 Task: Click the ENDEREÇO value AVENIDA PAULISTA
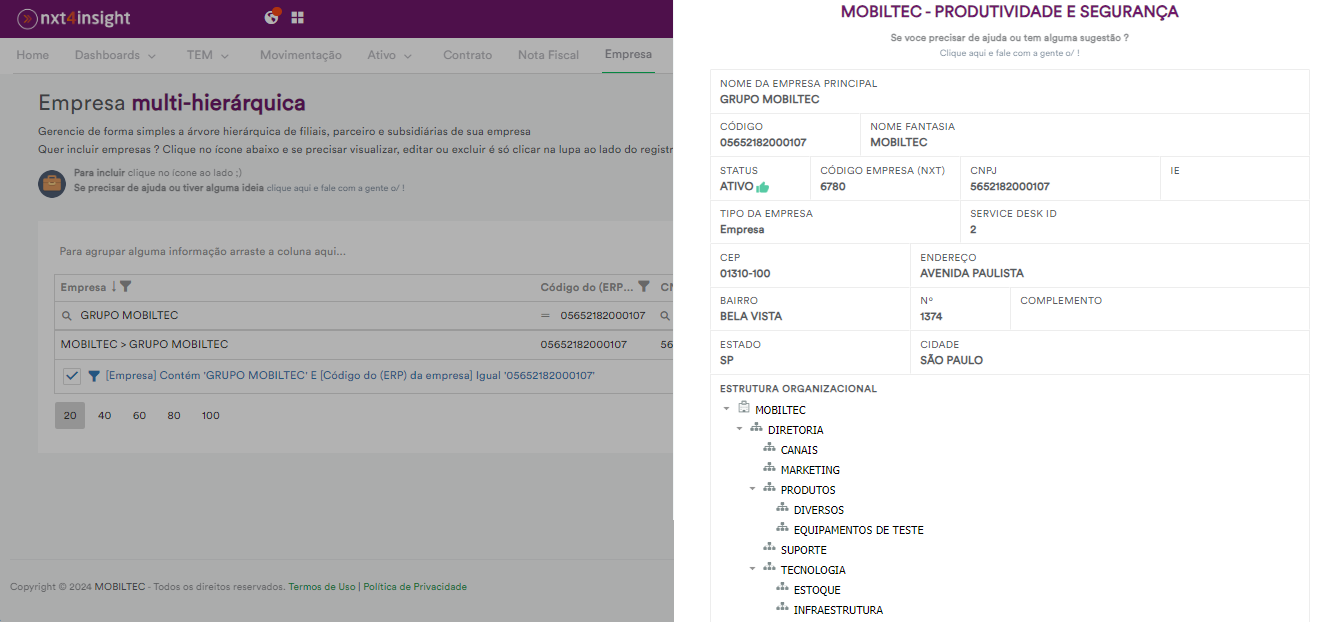tap(972, 273)
